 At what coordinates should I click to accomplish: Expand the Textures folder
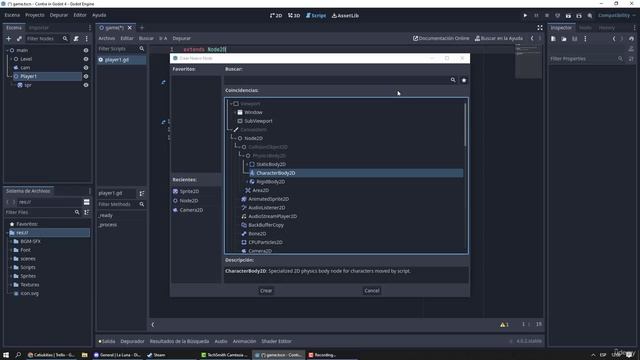pyautogui.click(x=11, y=285)
